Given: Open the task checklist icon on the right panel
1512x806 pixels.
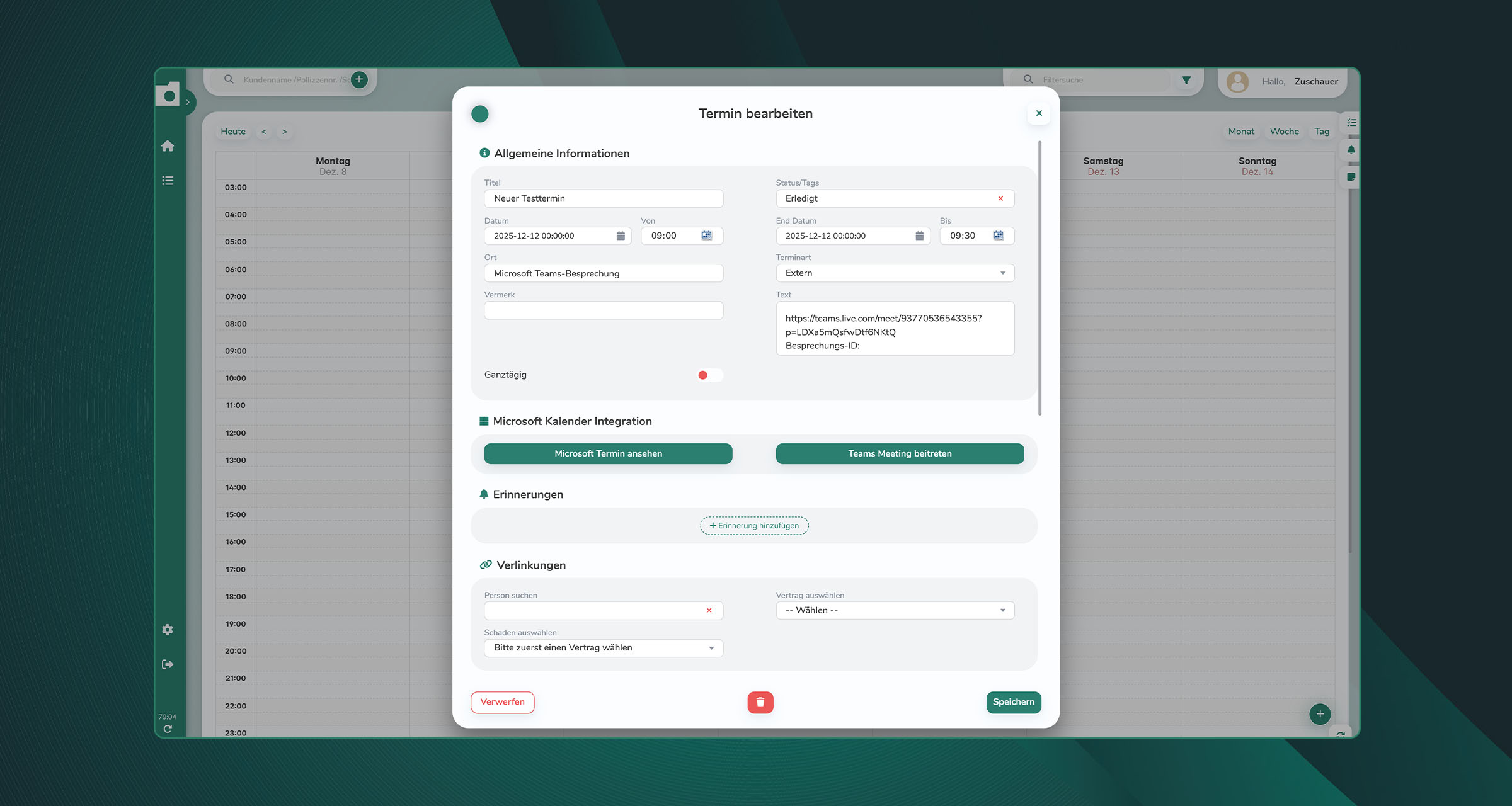Looking at the screenshot, I should tap(1351, 123).
